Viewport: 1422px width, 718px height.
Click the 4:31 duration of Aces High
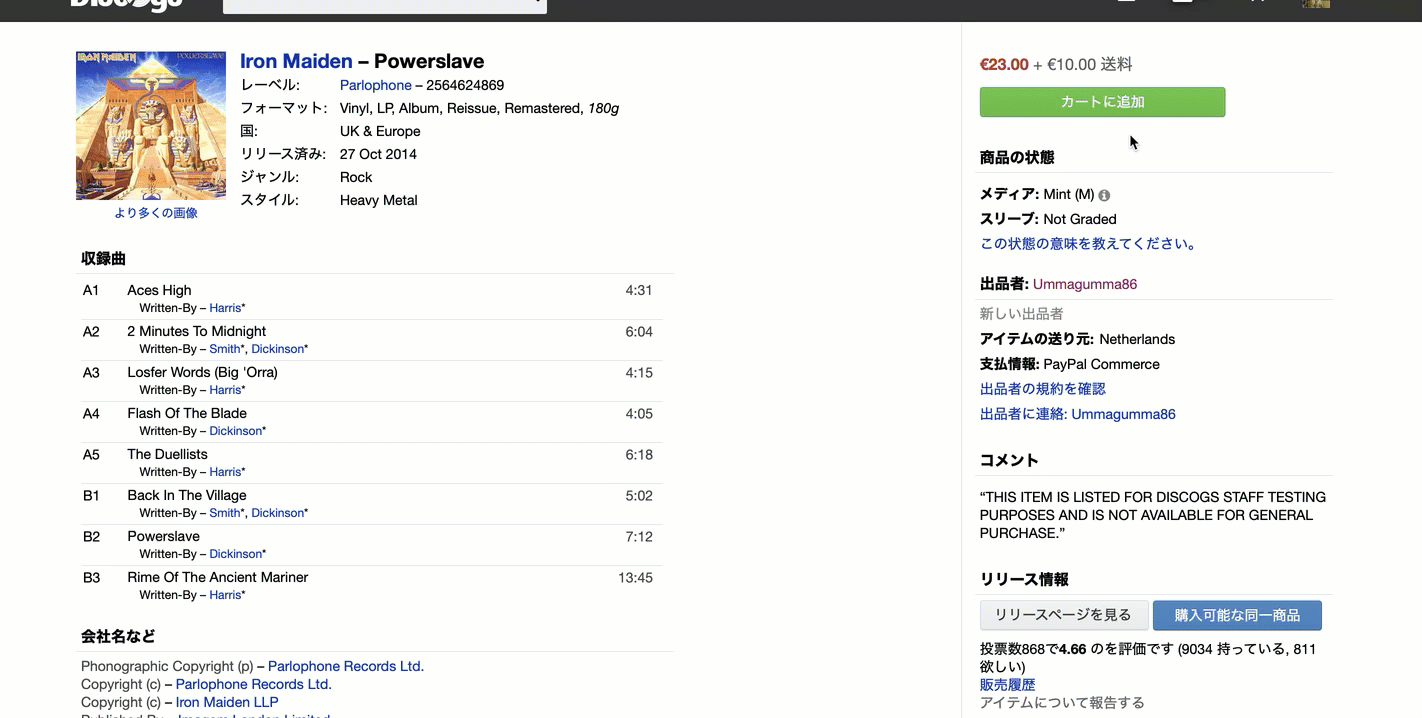(639, 290)
